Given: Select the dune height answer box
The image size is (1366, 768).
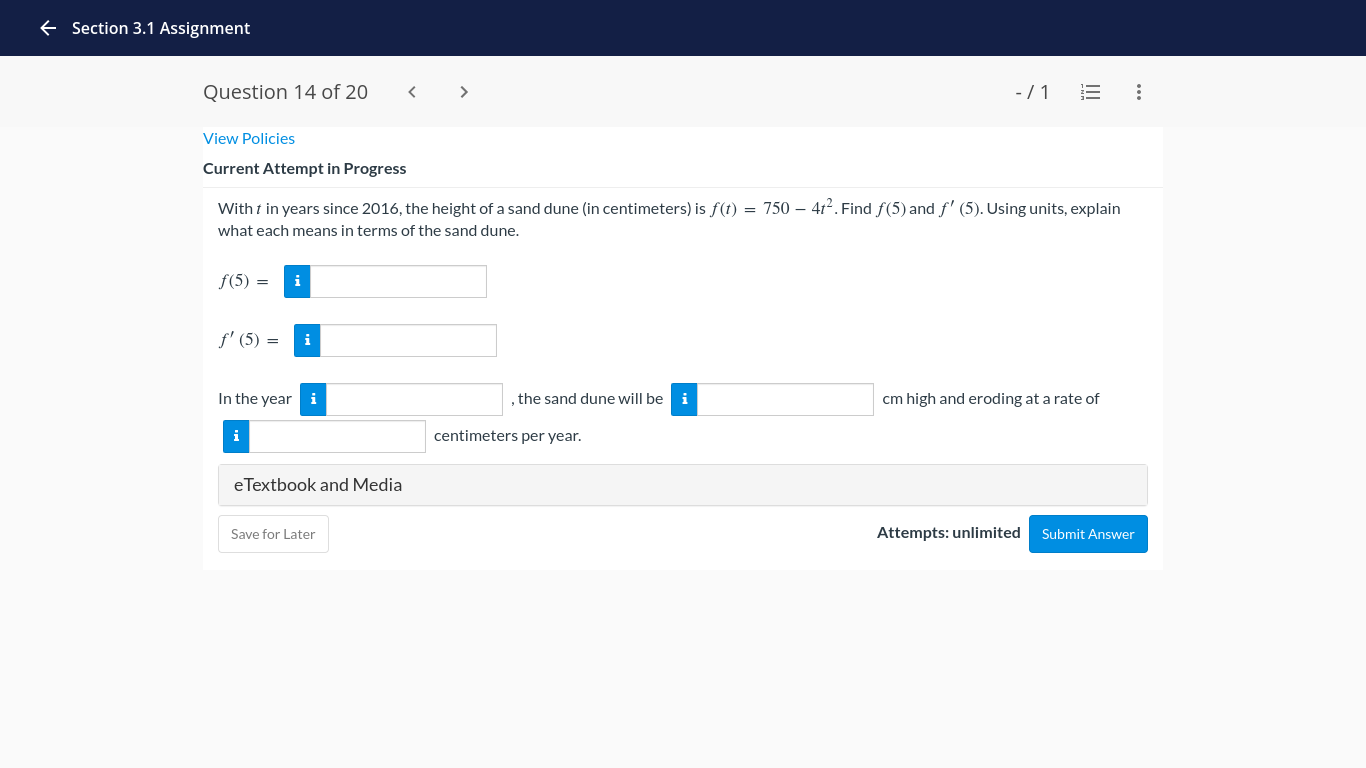Looking at the screenshot, I should pyautogui.click(x=785, y=399).
